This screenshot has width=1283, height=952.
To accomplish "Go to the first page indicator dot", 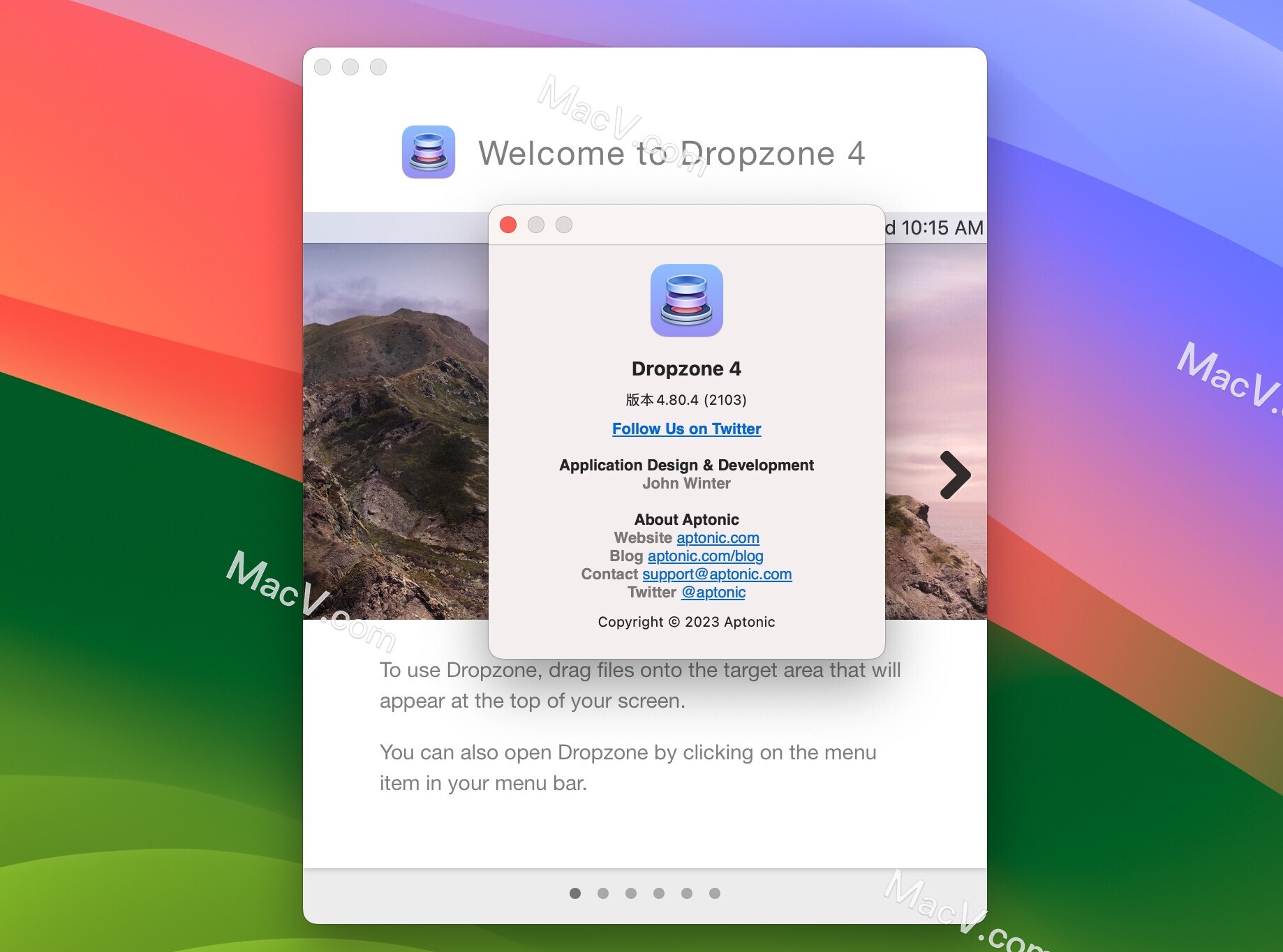I will pyautogui.click(x=575, y=893).
